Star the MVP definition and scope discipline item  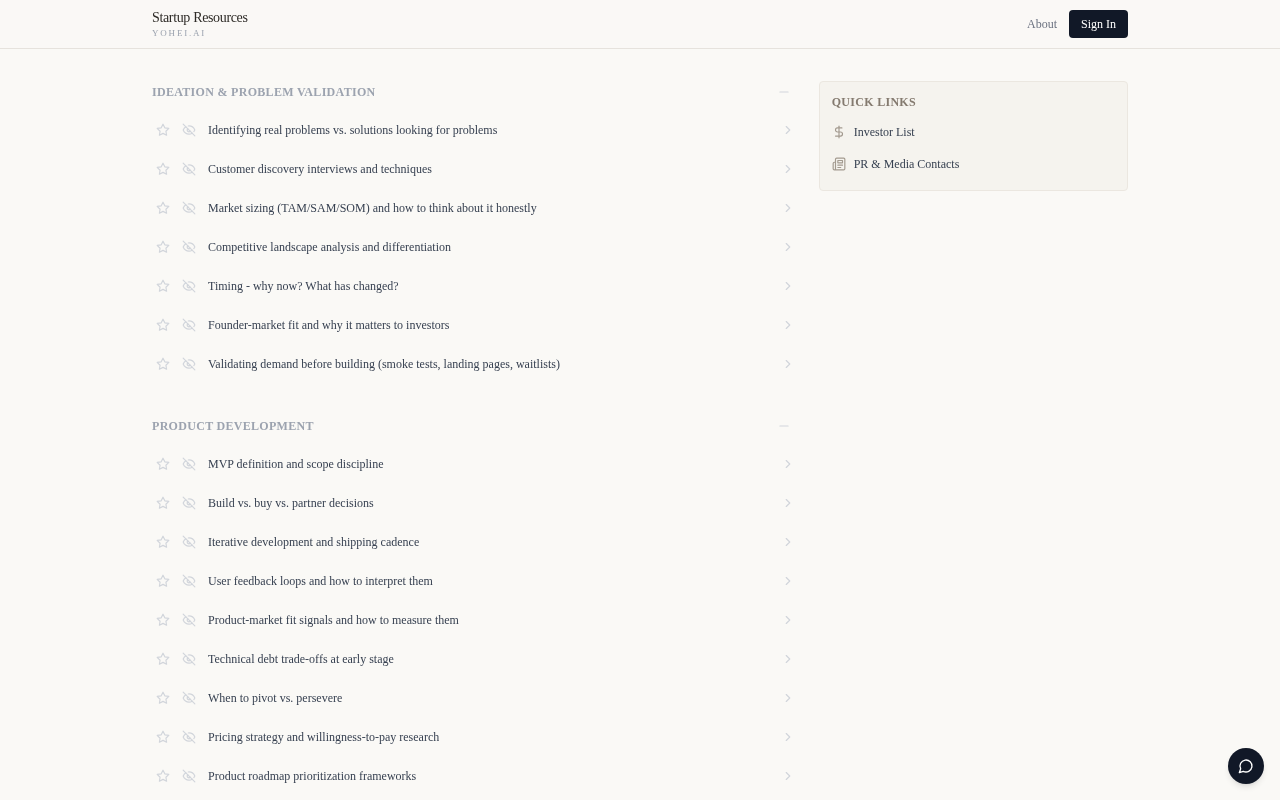(x=163, y=464)
